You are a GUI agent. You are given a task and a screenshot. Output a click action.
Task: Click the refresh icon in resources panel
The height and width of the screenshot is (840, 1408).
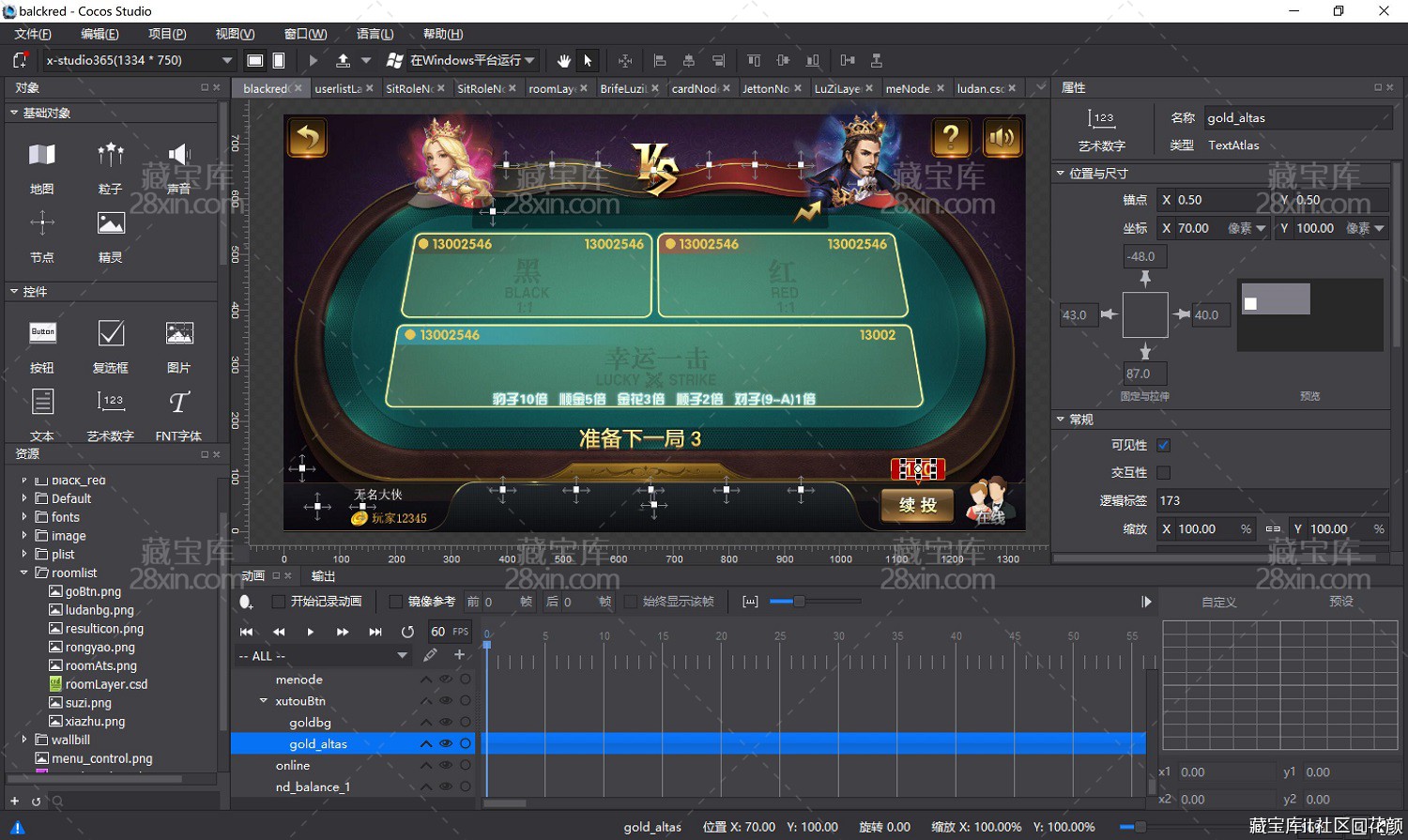(x=36, y=802)
